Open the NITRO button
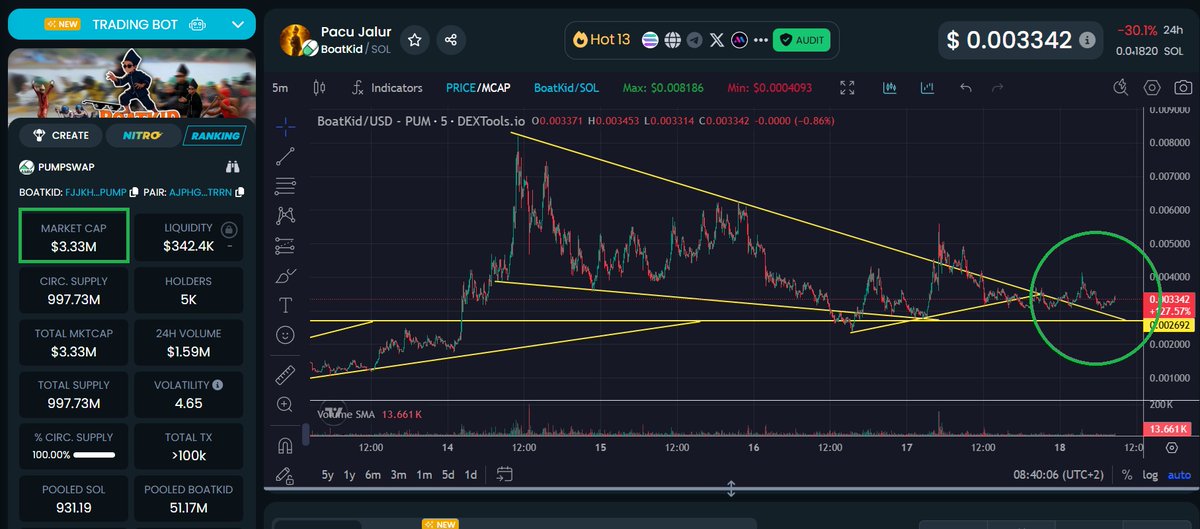Viewport: 1200px width, 529px height. click(143, 135)
